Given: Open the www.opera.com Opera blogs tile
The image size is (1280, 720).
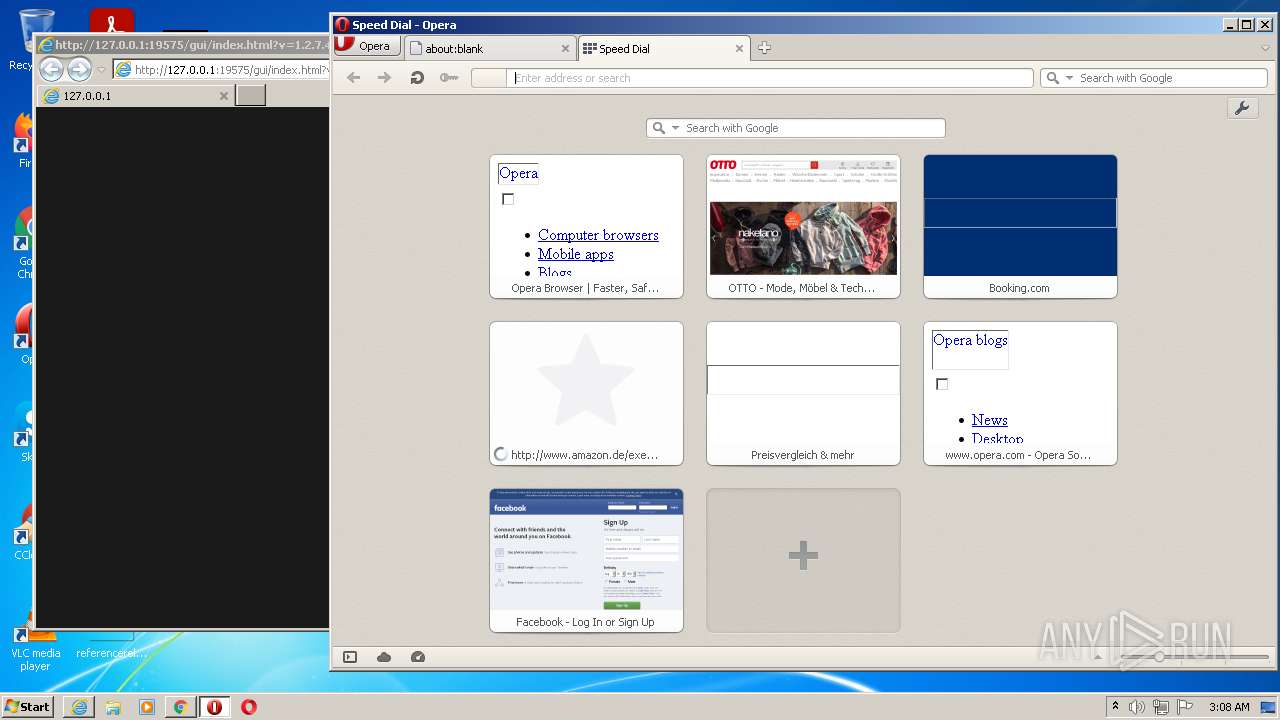Looking at the screenshot, I should pos(1020,393).
